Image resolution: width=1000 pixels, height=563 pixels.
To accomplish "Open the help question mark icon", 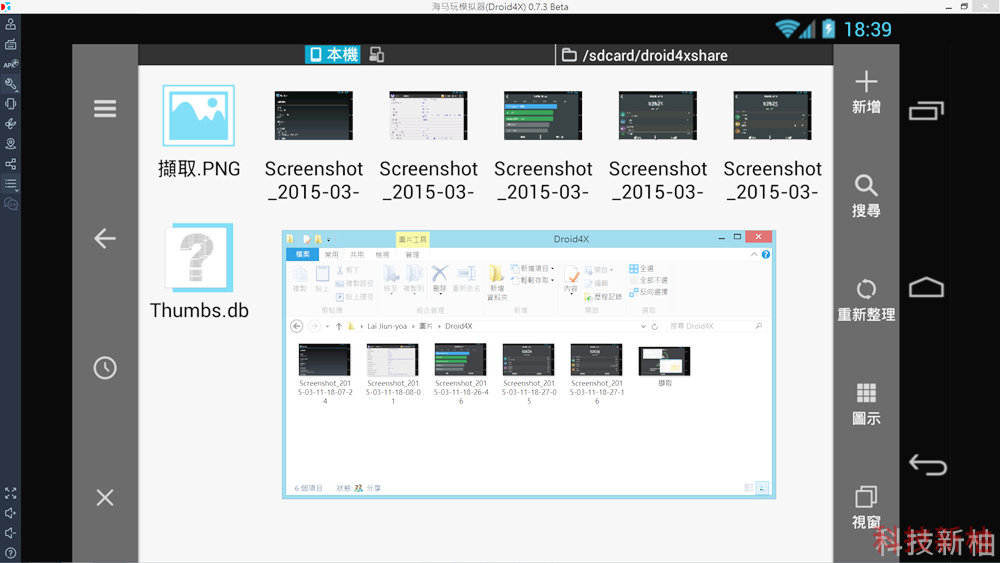I will point(11,553).
